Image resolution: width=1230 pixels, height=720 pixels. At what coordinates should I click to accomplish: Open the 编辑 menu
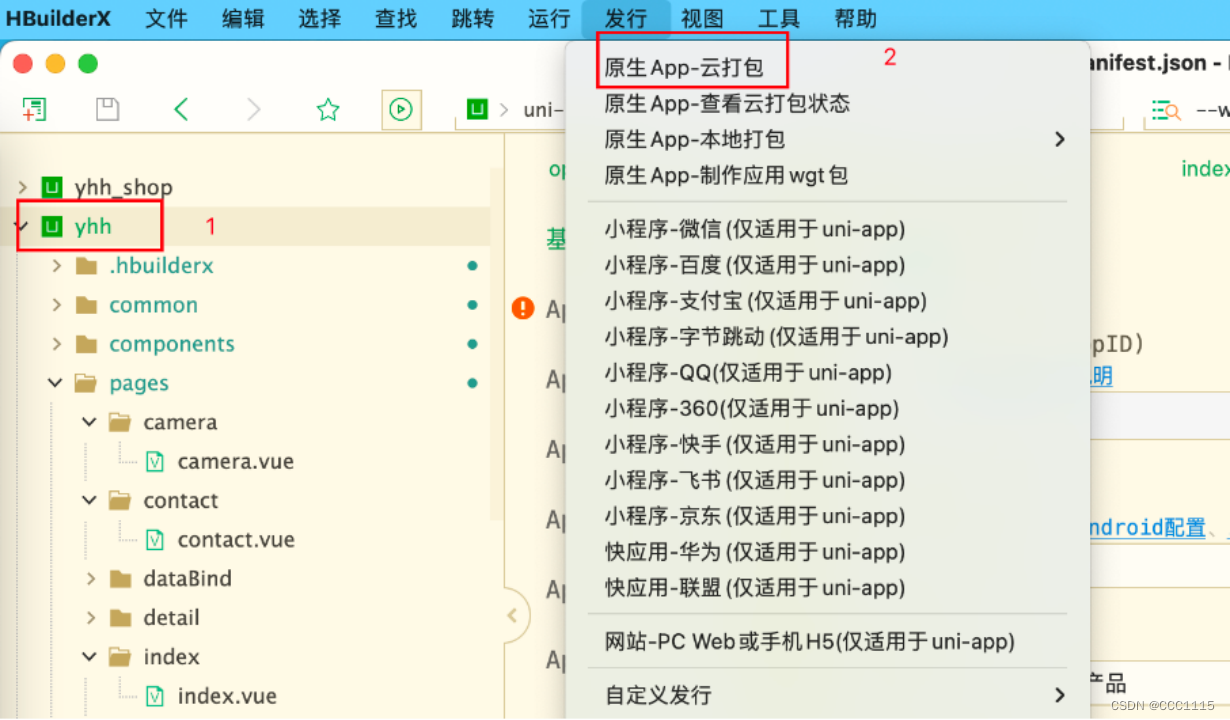click(x=243, y=18)
